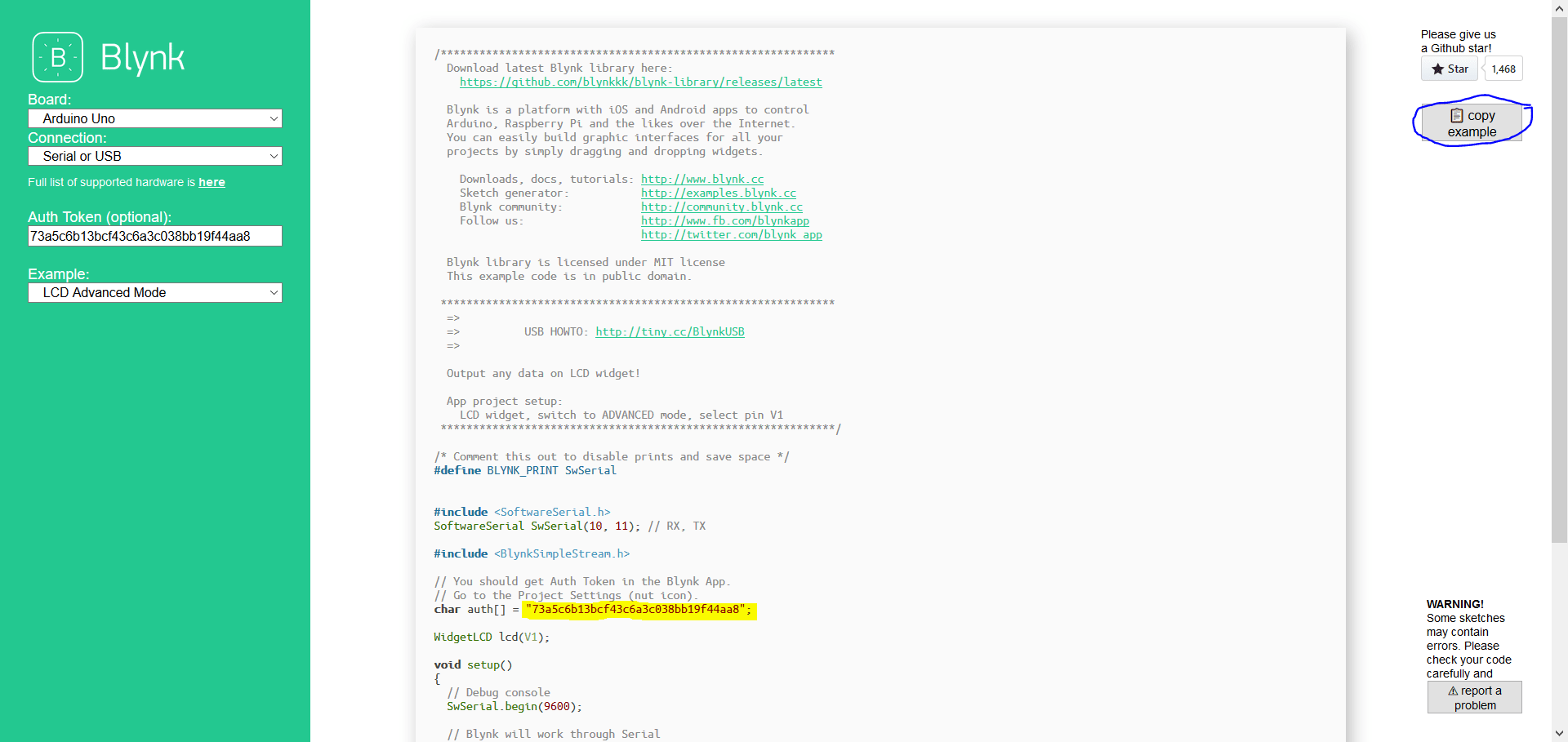Click the 'Please give us a Github star!' text
1568x742 pixels.
tap(1459, 42)
